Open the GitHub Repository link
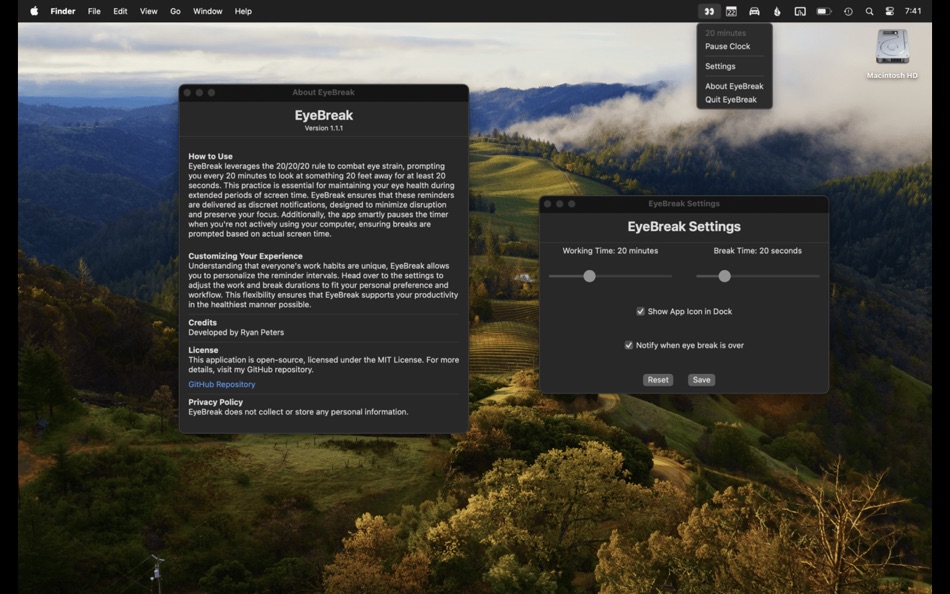Screen dimensions: 950x594 click(222, 384)
